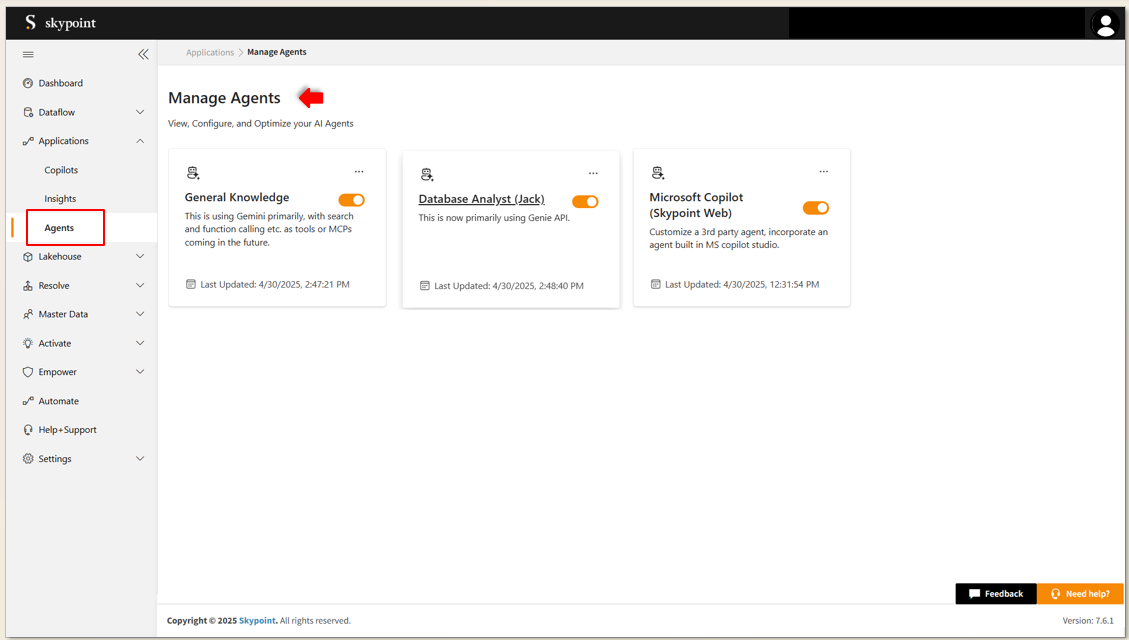
Task: Click the General Knowledge agent icon
Action: (193, 173)
